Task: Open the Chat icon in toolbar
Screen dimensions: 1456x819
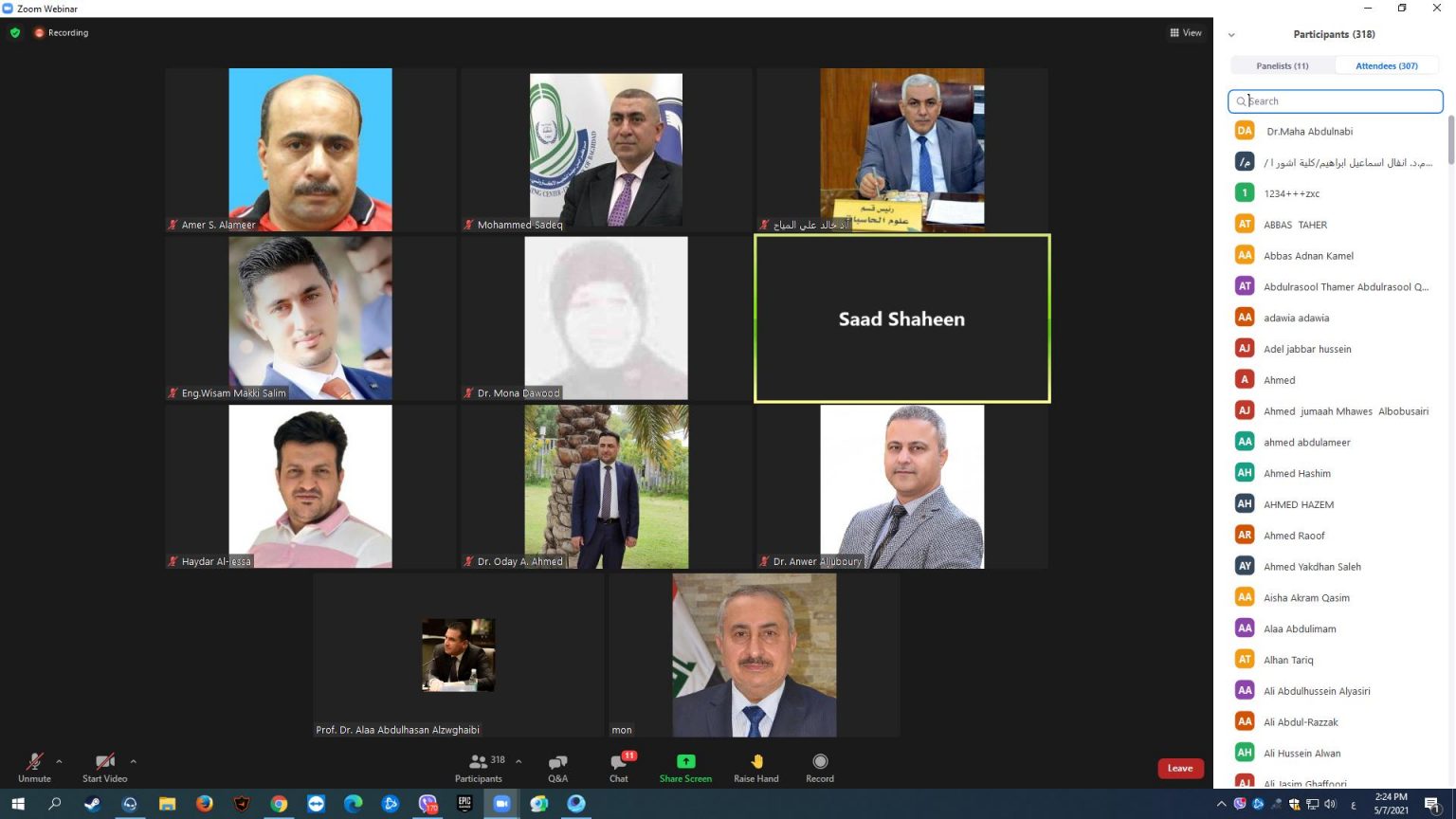Action: 619,762
